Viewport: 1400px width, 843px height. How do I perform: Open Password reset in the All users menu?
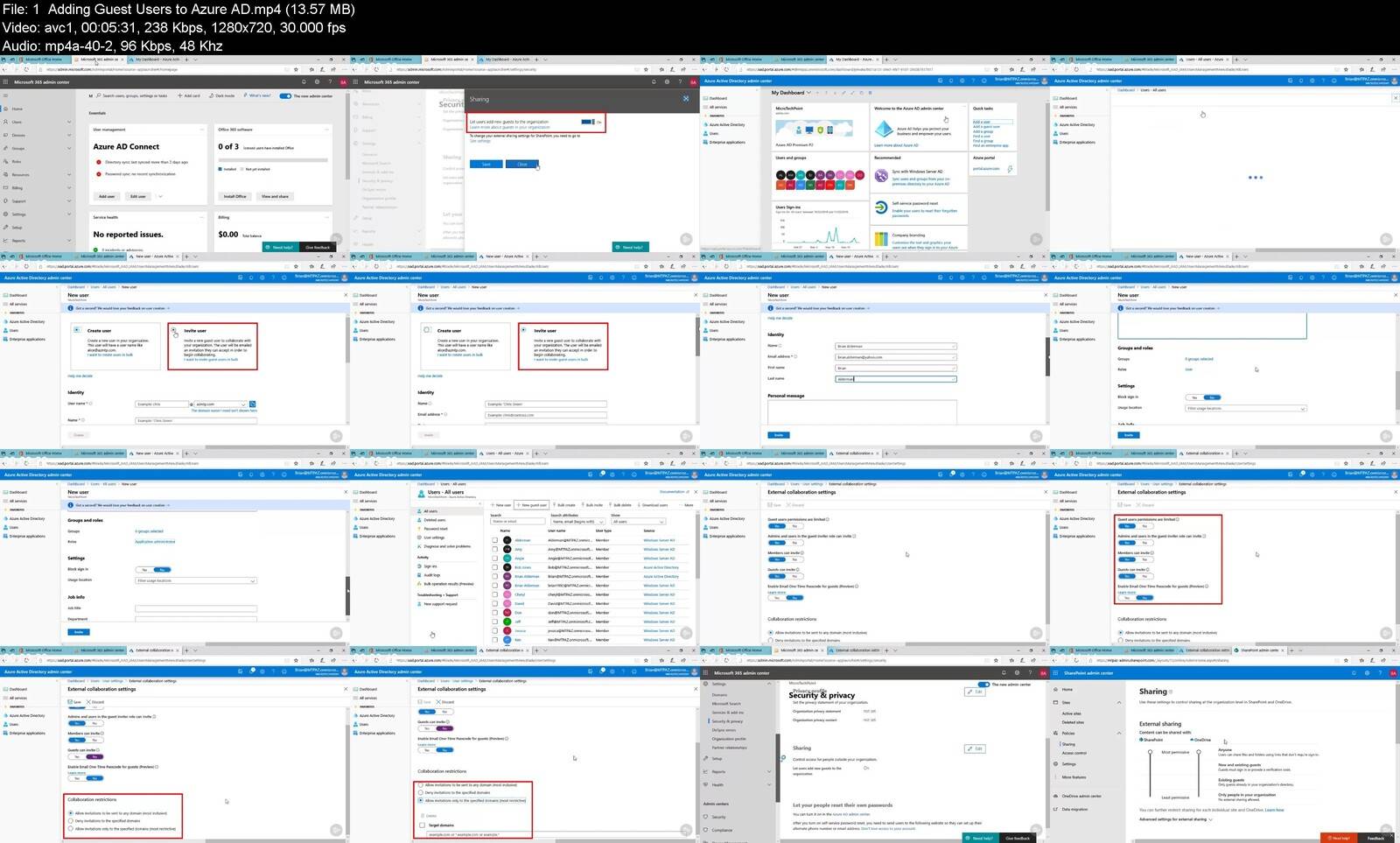pyautogui.click(x=436, y=529)
